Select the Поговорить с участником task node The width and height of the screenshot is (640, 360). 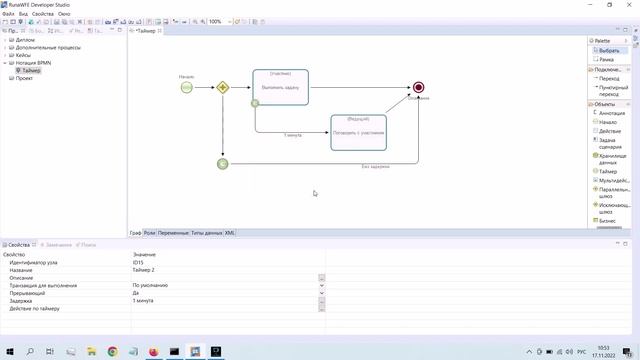[358, 133]
